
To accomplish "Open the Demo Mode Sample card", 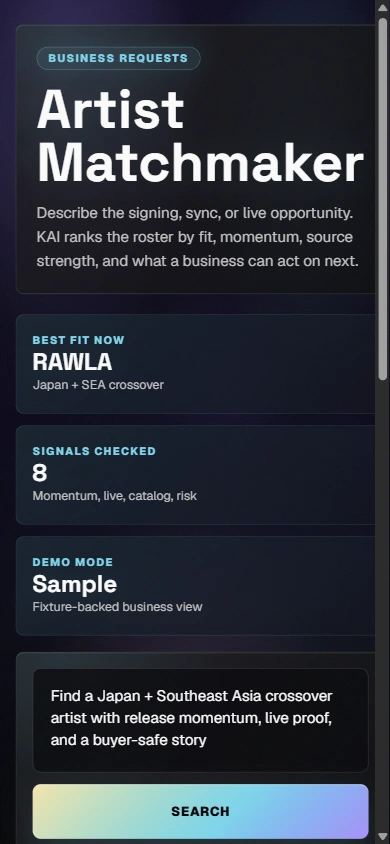I will pyautogui.click(x=196, y=586).
